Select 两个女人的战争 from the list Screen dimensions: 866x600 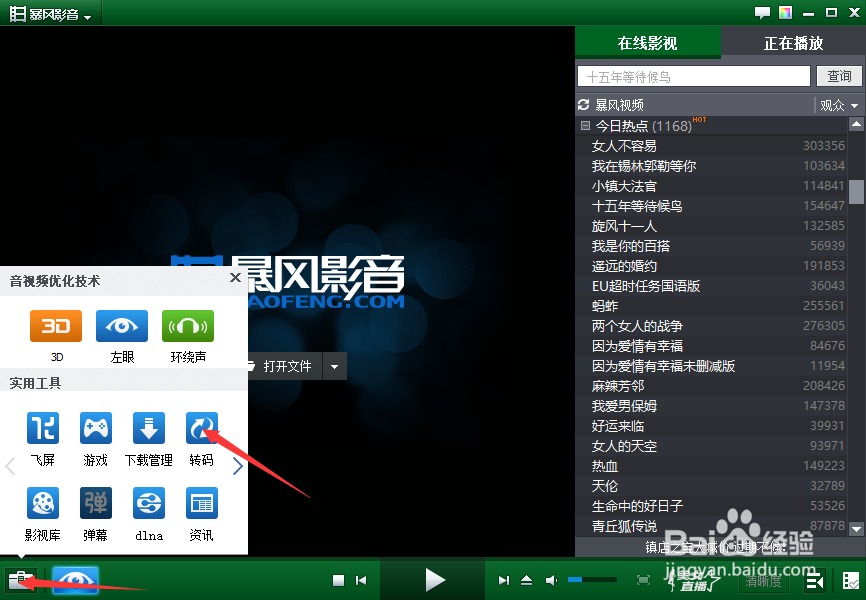(711, 325)
